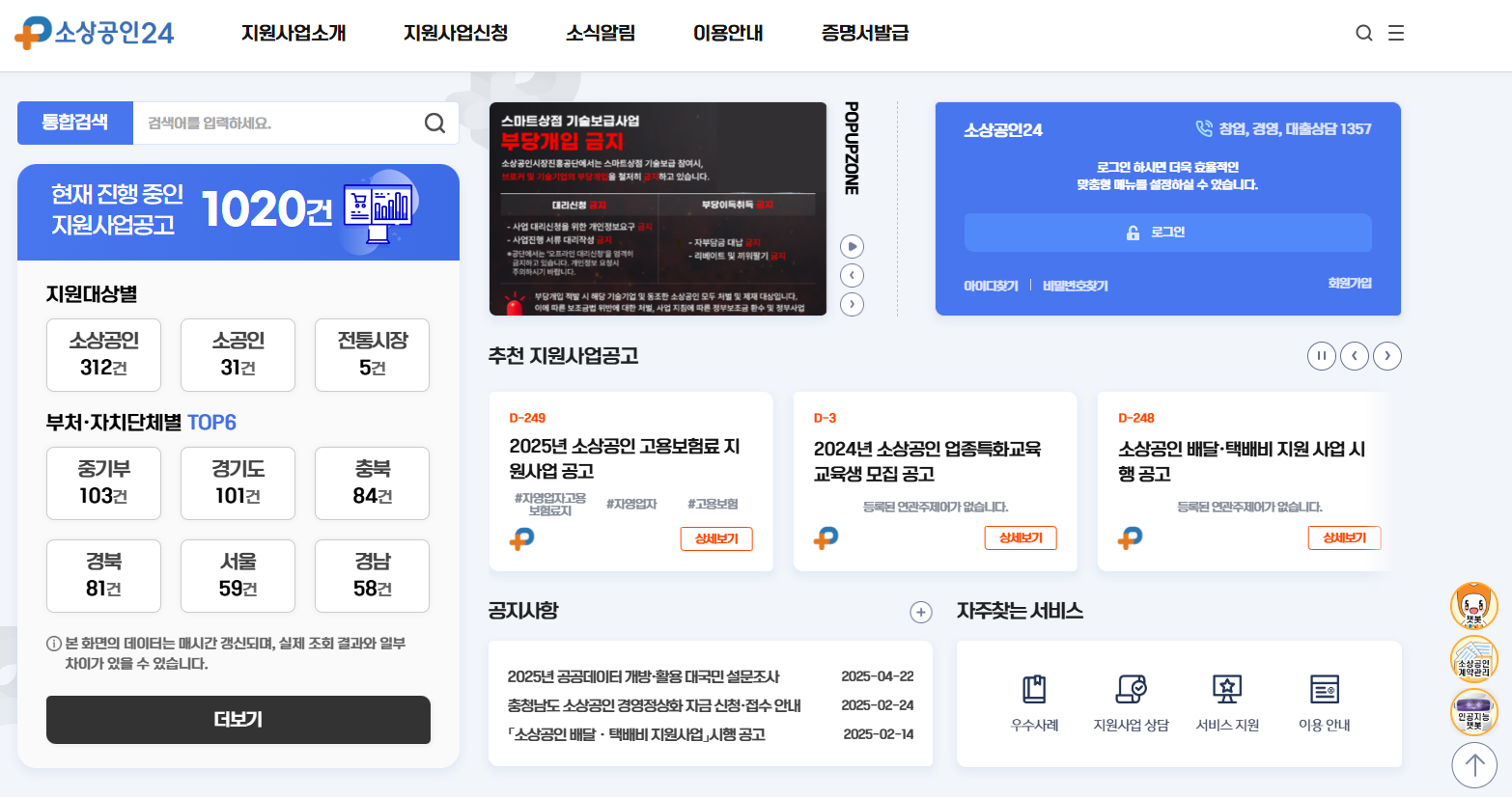Open the 증명서발급 menu
The image size is (1512, 798).
click(x=865, y=33)
